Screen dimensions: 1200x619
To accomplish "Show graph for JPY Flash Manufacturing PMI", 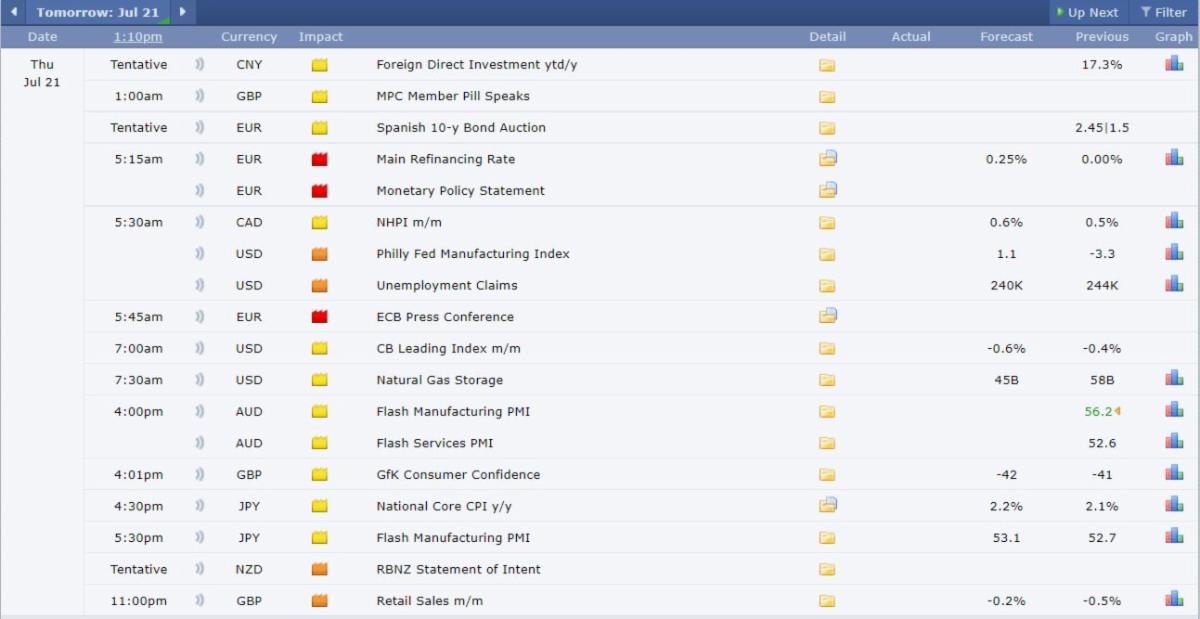I will pos(1174,536).
